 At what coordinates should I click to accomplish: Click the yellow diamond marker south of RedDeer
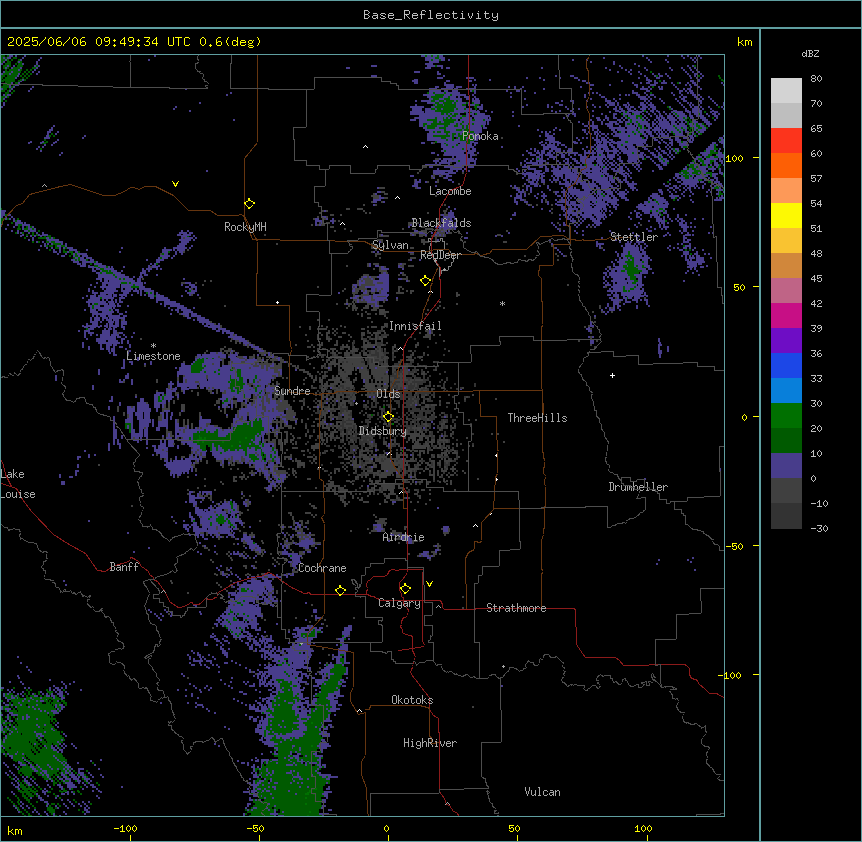pos(426,281)
